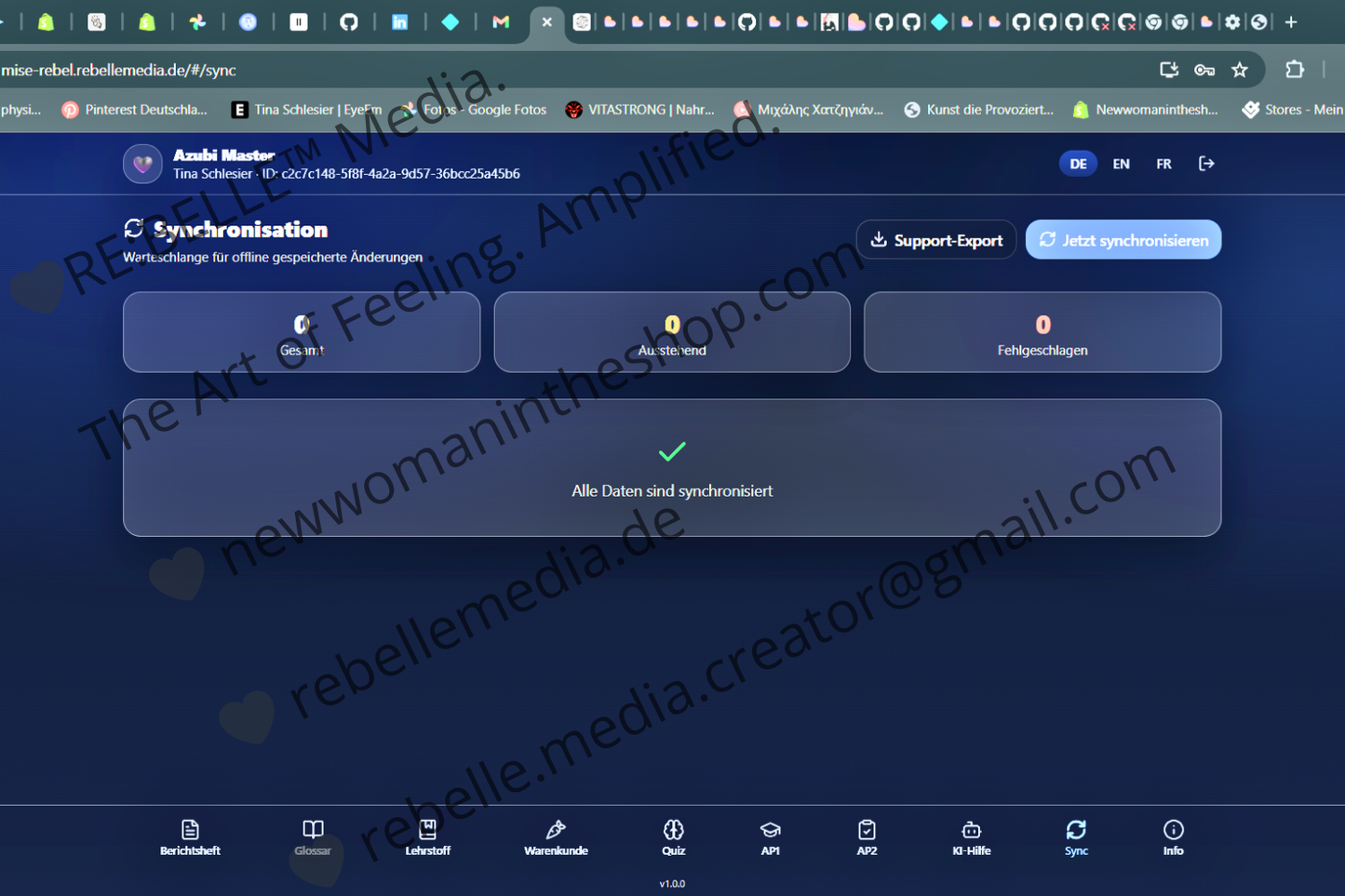Open the Info page
The image size is (1345, 896).
click(x=1173, y=836)
